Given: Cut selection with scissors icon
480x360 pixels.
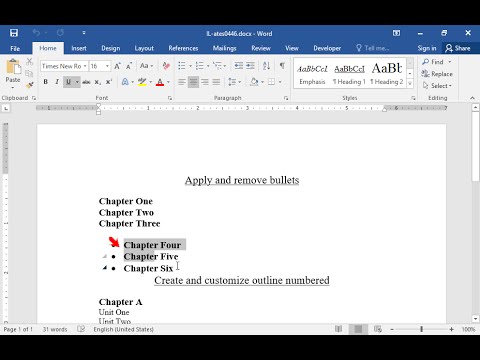Looking at the screenshot, I should coord(29,61).
